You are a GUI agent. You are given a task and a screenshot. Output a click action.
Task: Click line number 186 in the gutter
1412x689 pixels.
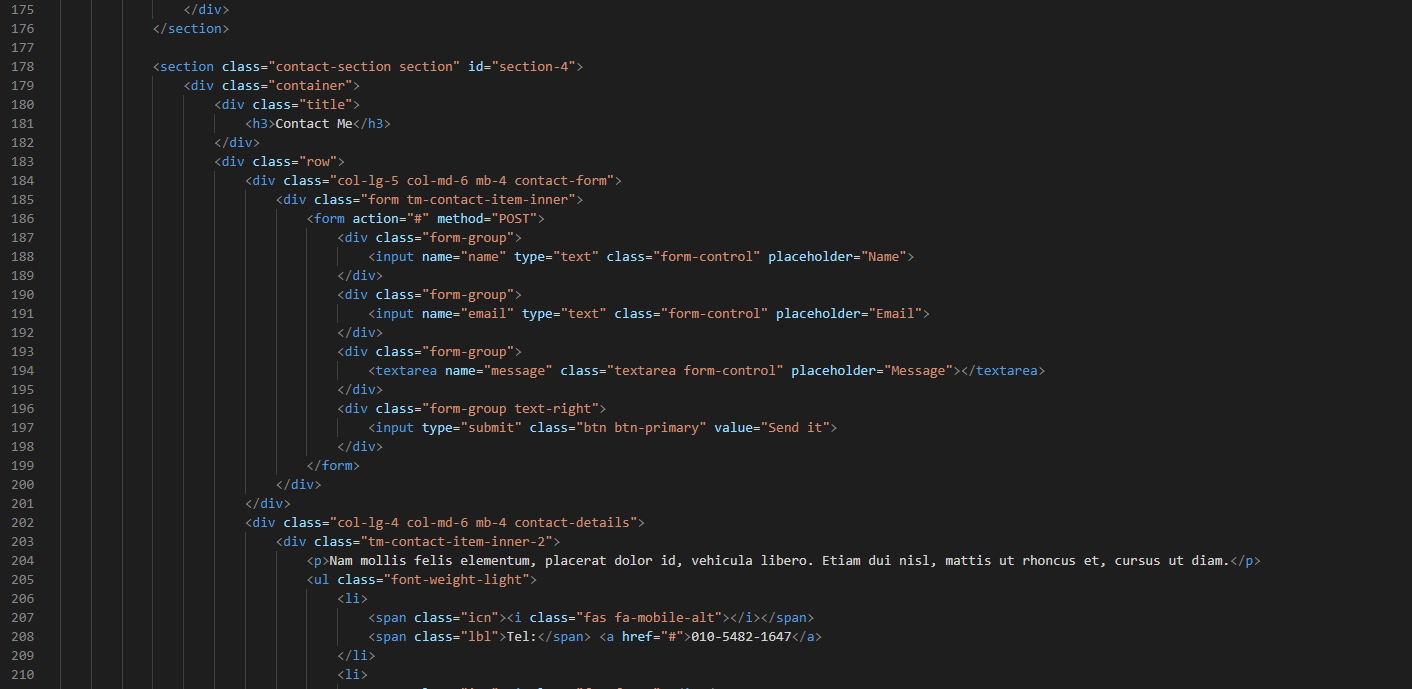click(x=22, y=219)
